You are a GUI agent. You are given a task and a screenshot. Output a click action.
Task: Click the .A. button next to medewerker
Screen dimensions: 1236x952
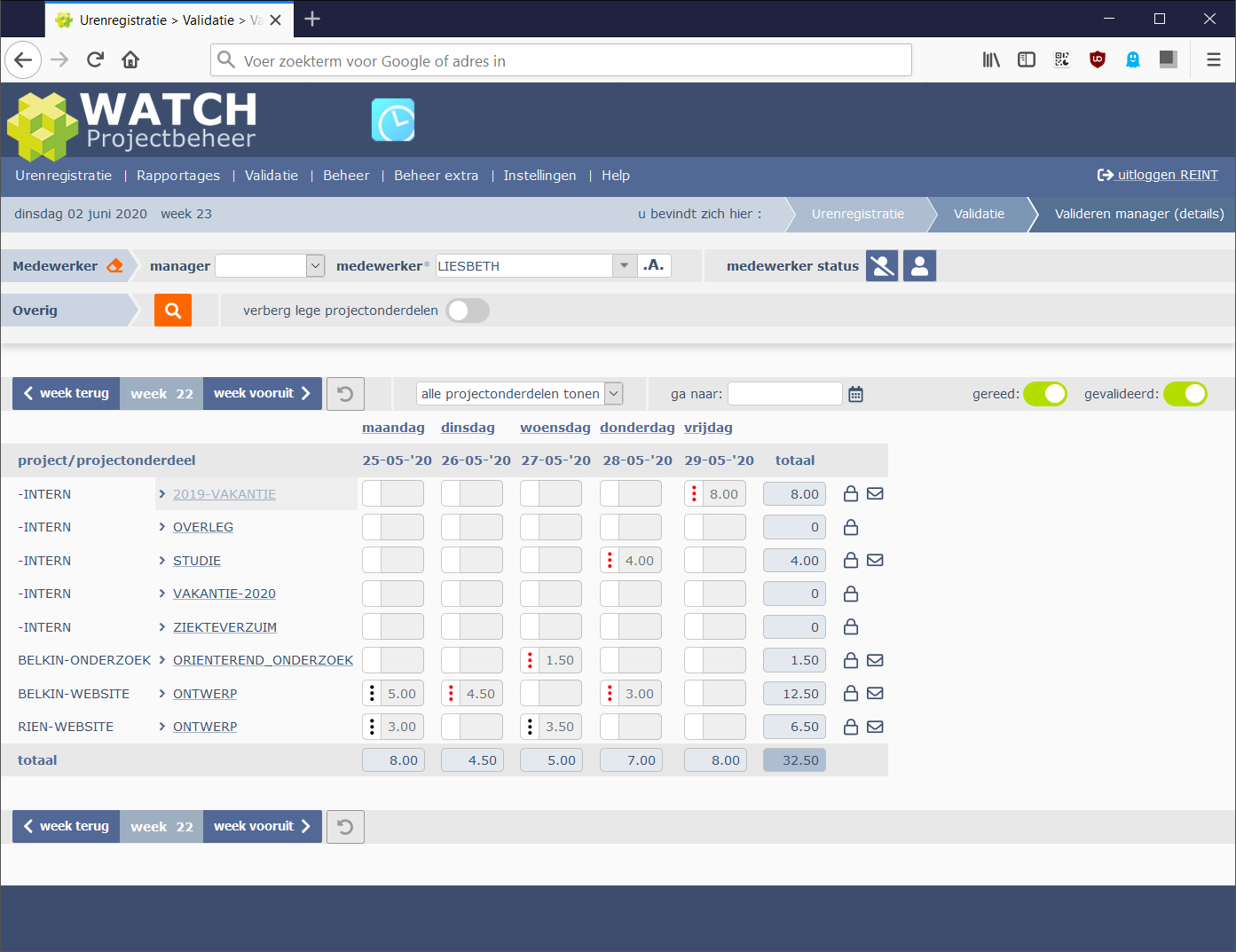pos(654,265)
